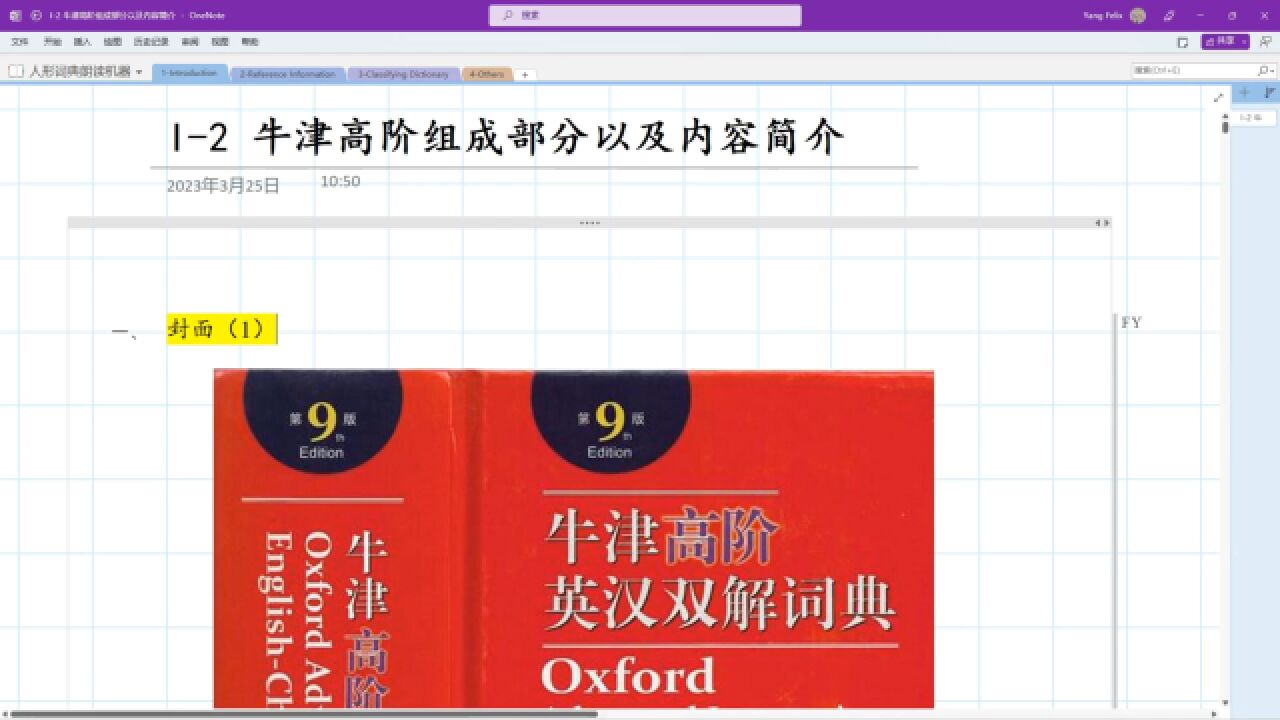Switch to the 4-Others section tab
1280x720 pixels.
(x=487, y=74)
